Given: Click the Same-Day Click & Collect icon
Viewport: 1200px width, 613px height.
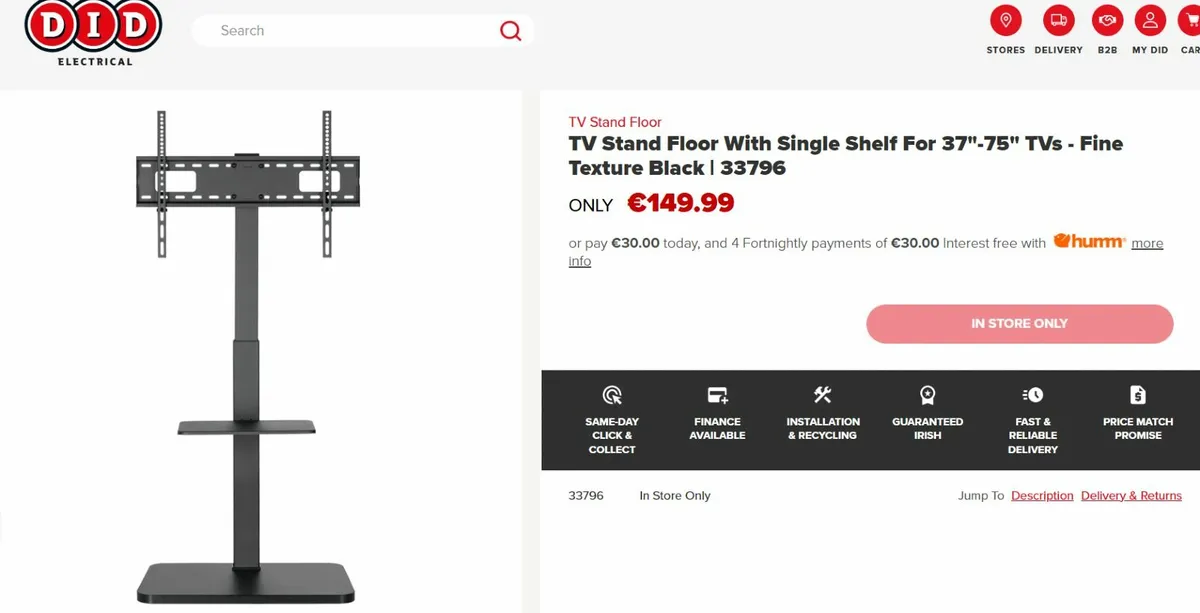Looking at the screenshot, I should point(612,395).
